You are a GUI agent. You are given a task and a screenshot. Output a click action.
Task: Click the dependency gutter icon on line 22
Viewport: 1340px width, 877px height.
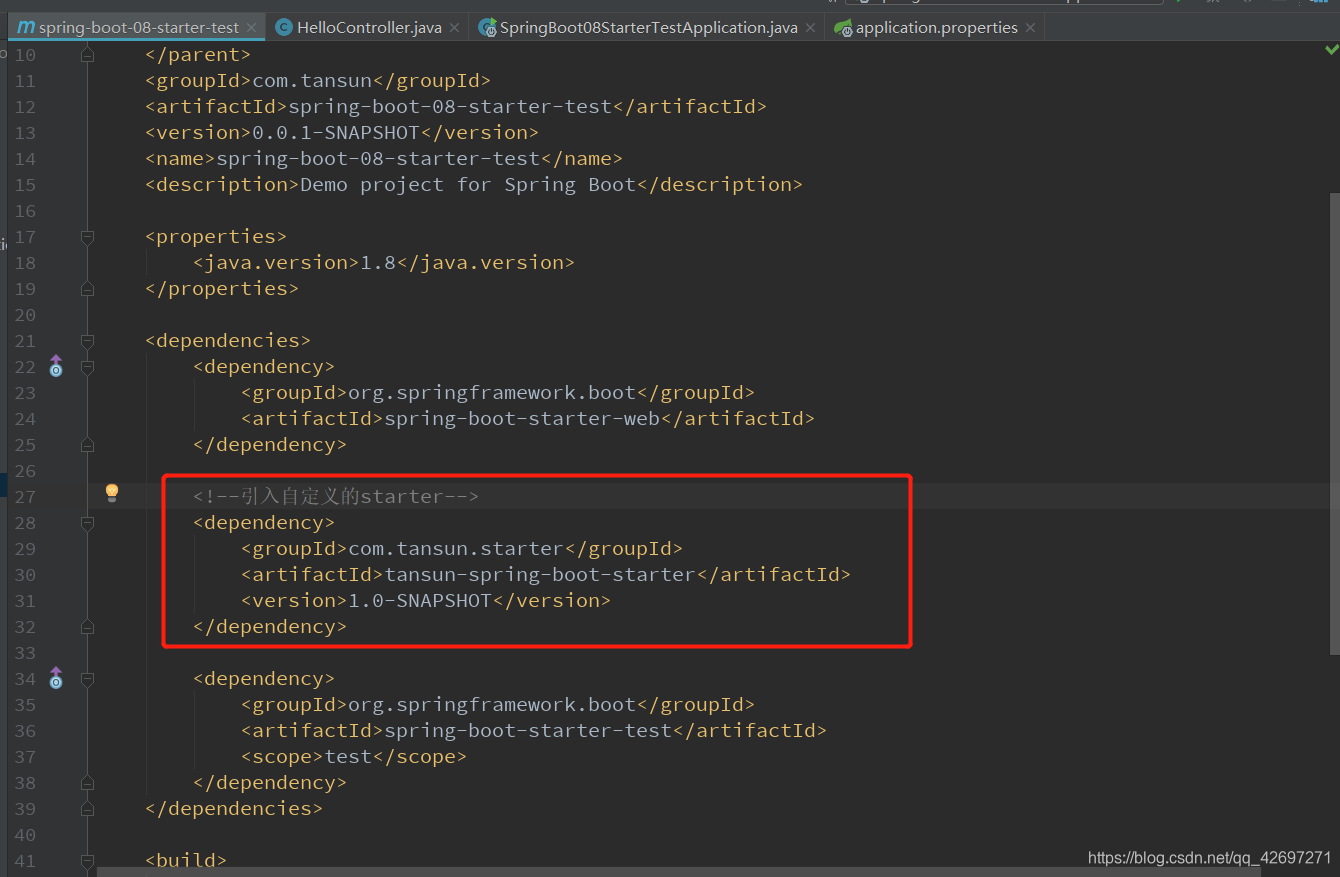(x=56, y=366)
